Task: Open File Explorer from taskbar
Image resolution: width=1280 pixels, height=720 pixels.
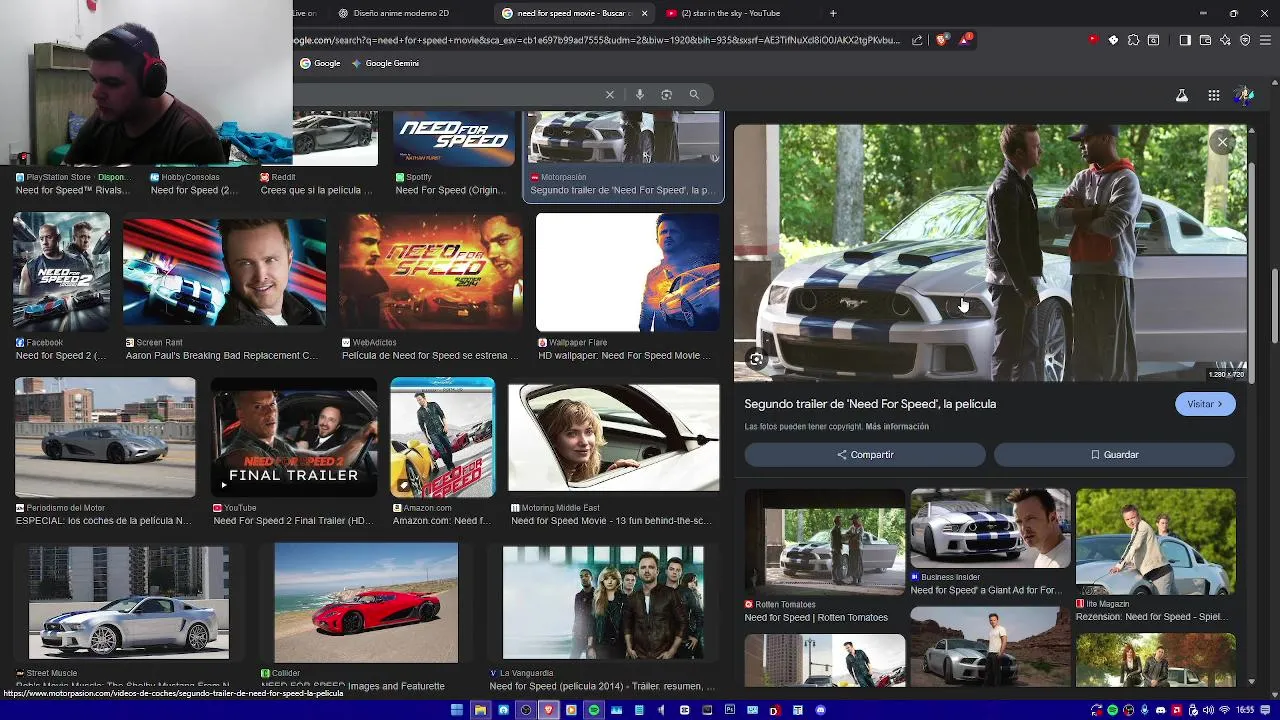Action: tap(481, 710)
